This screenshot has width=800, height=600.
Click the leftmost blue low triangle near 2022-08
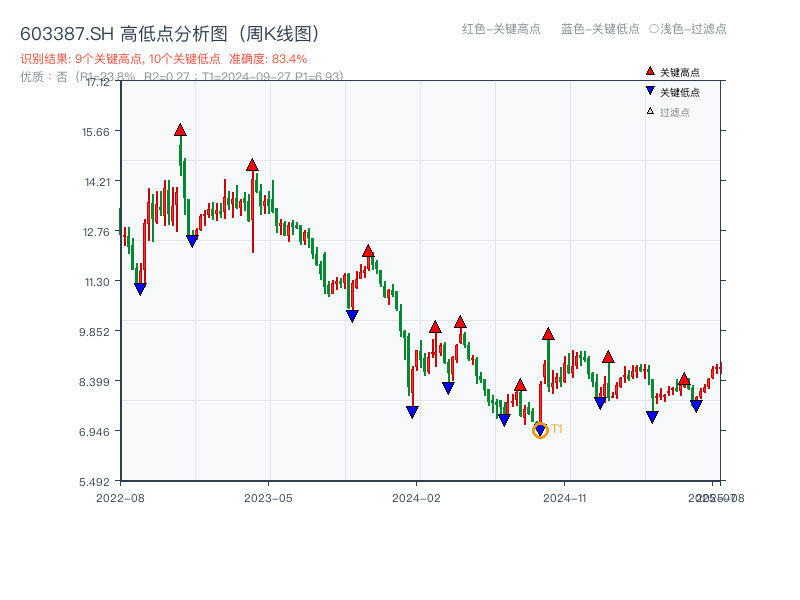[138, 289]
